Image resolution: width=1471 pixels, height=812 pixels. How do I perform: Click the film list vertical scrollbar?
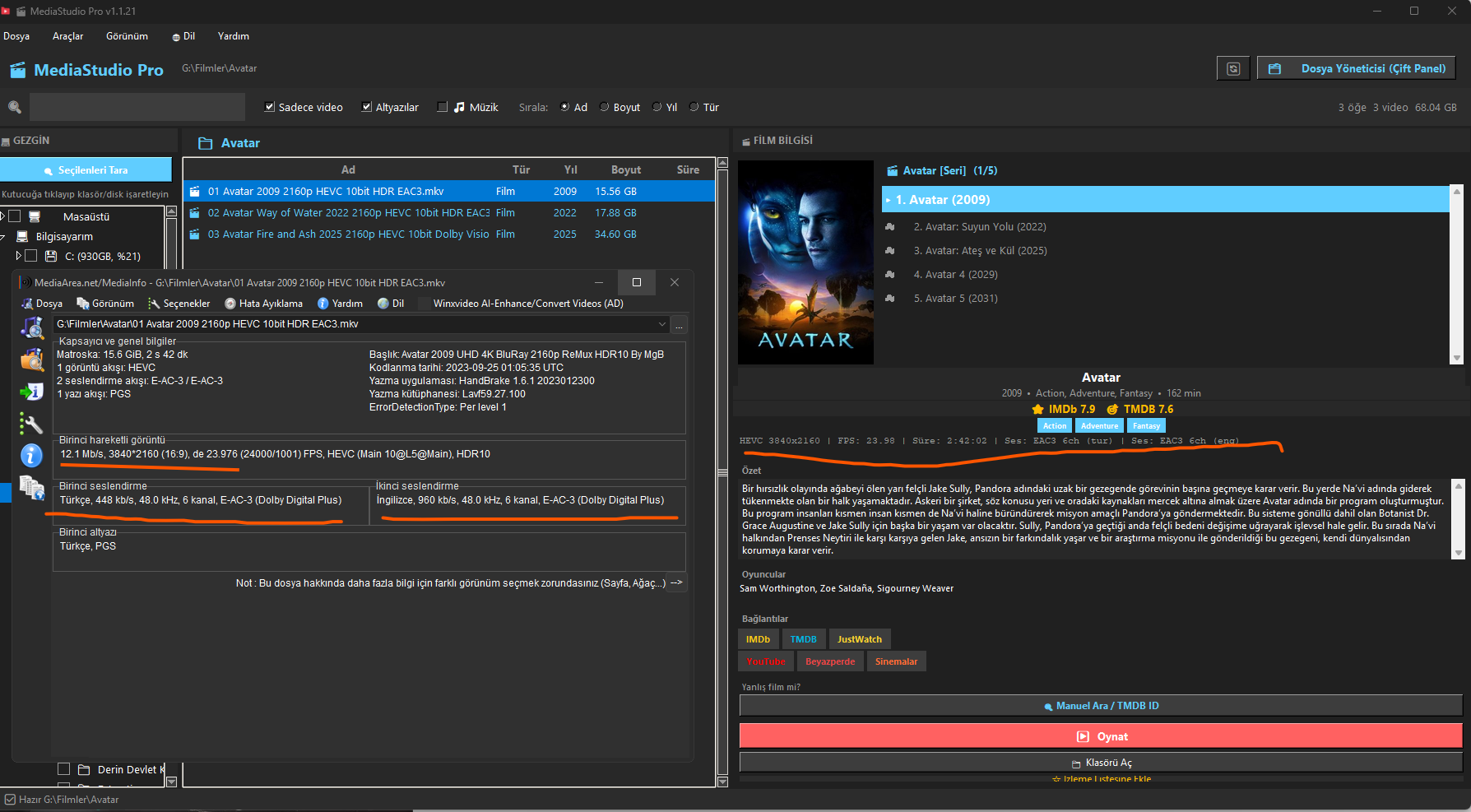click(722, 472)
